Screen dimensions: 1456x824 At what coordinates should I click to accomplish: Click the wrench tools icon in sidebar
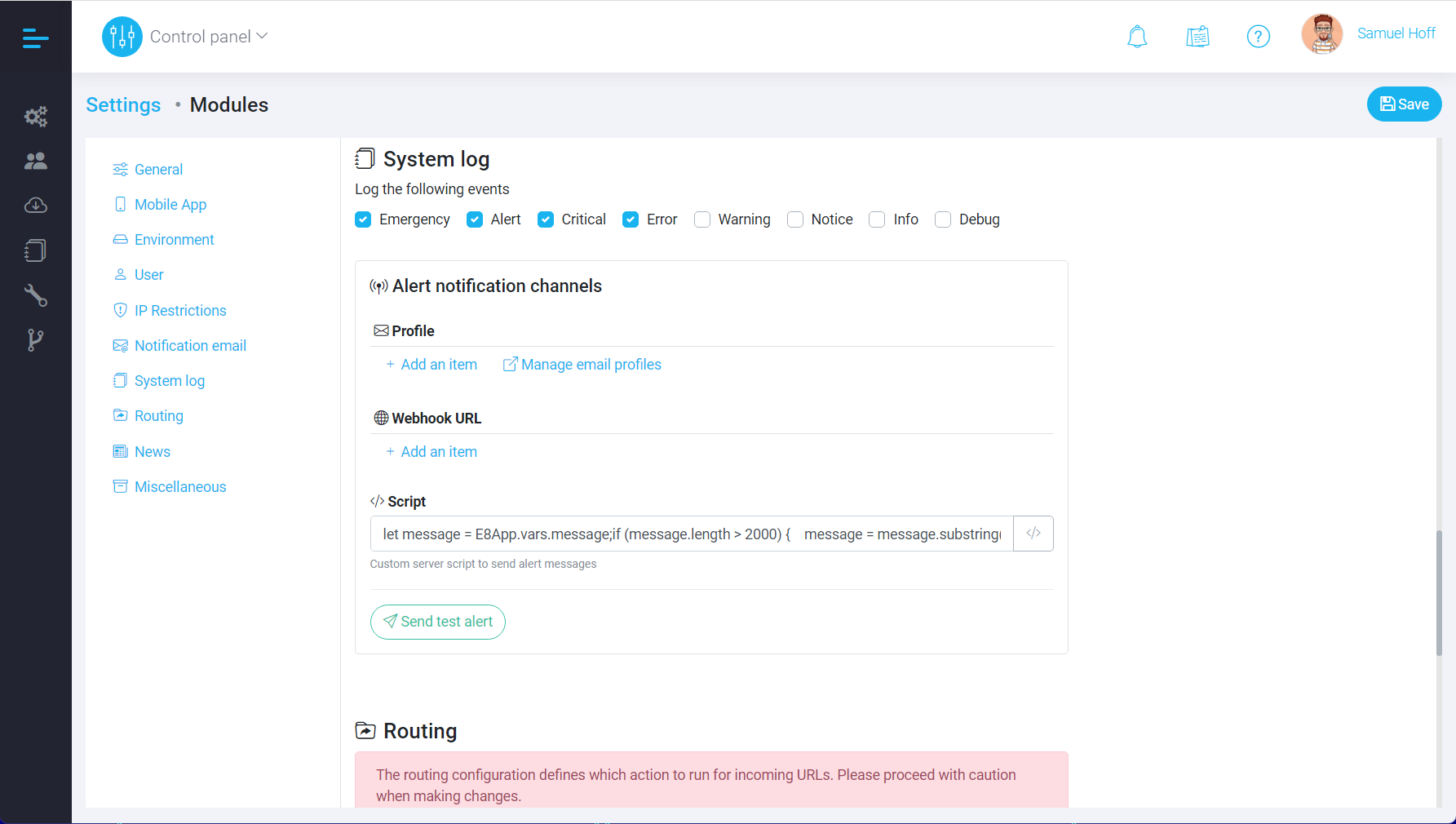[36, 295]
